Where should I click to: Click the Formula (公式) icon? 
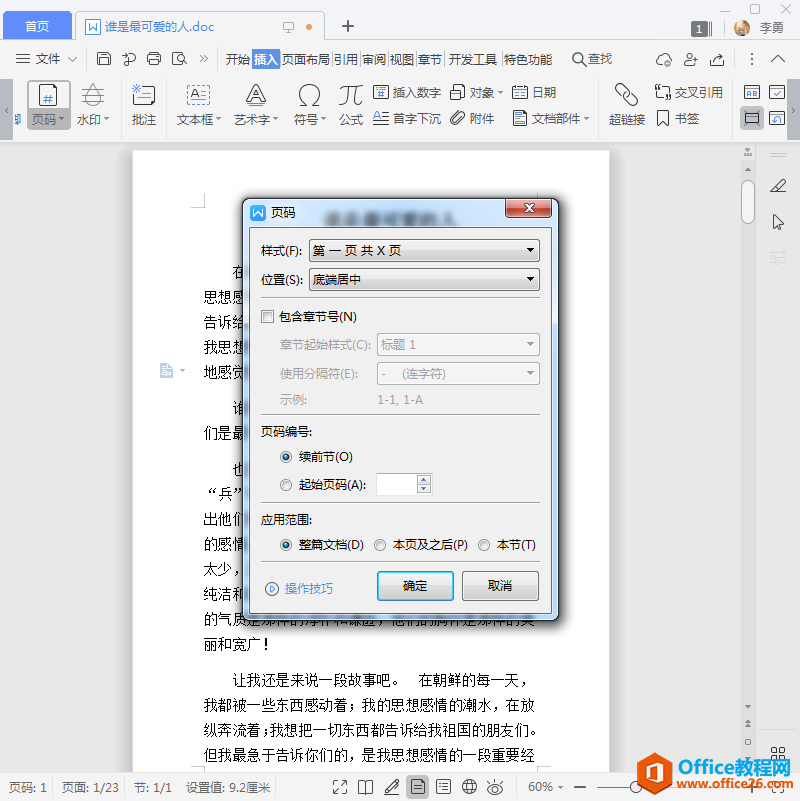(x=351, y=105)
